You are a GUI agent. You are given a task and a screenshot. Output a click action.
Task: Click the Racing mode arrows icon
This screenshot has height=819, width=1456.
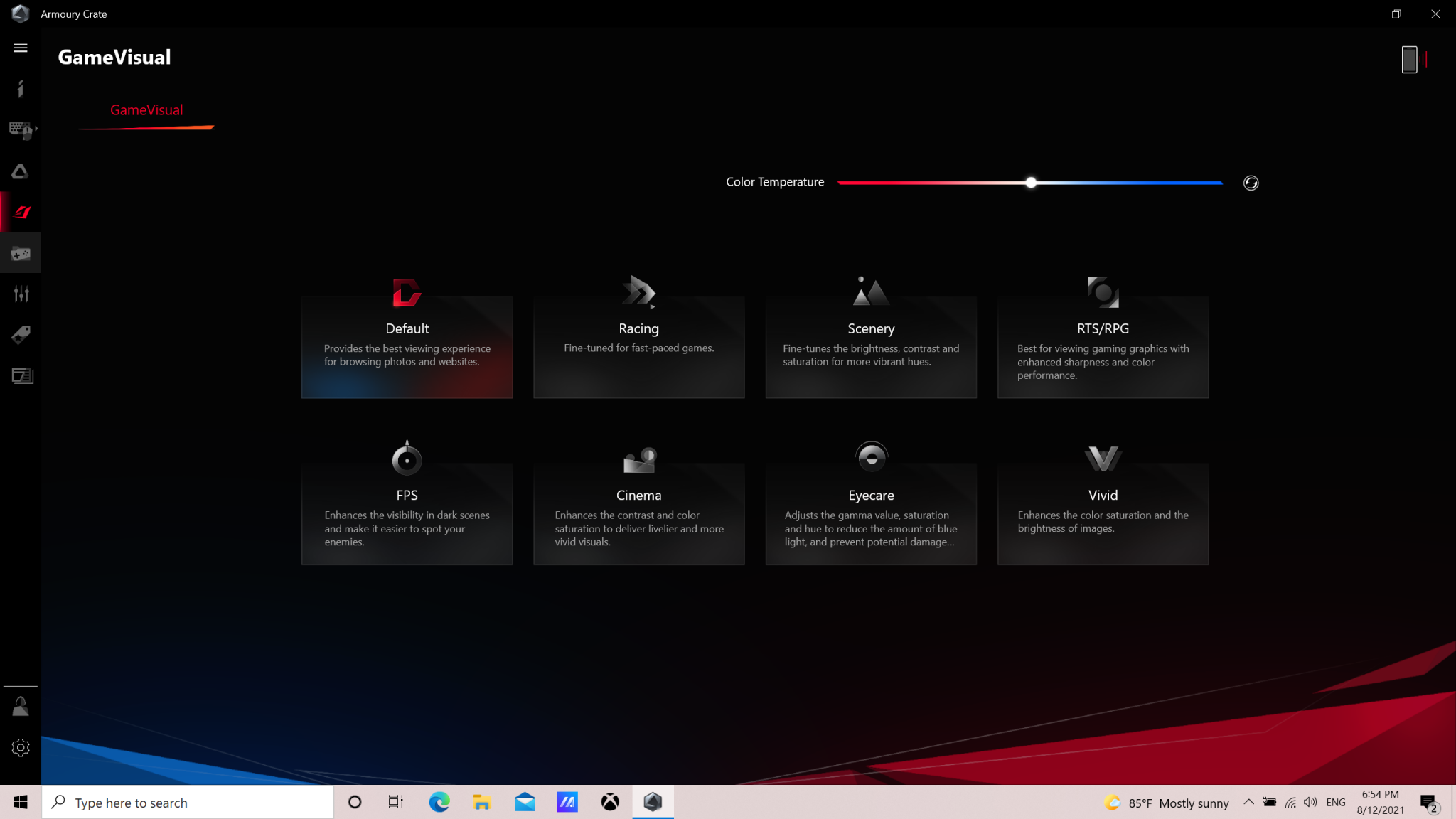tap(638, 291)
